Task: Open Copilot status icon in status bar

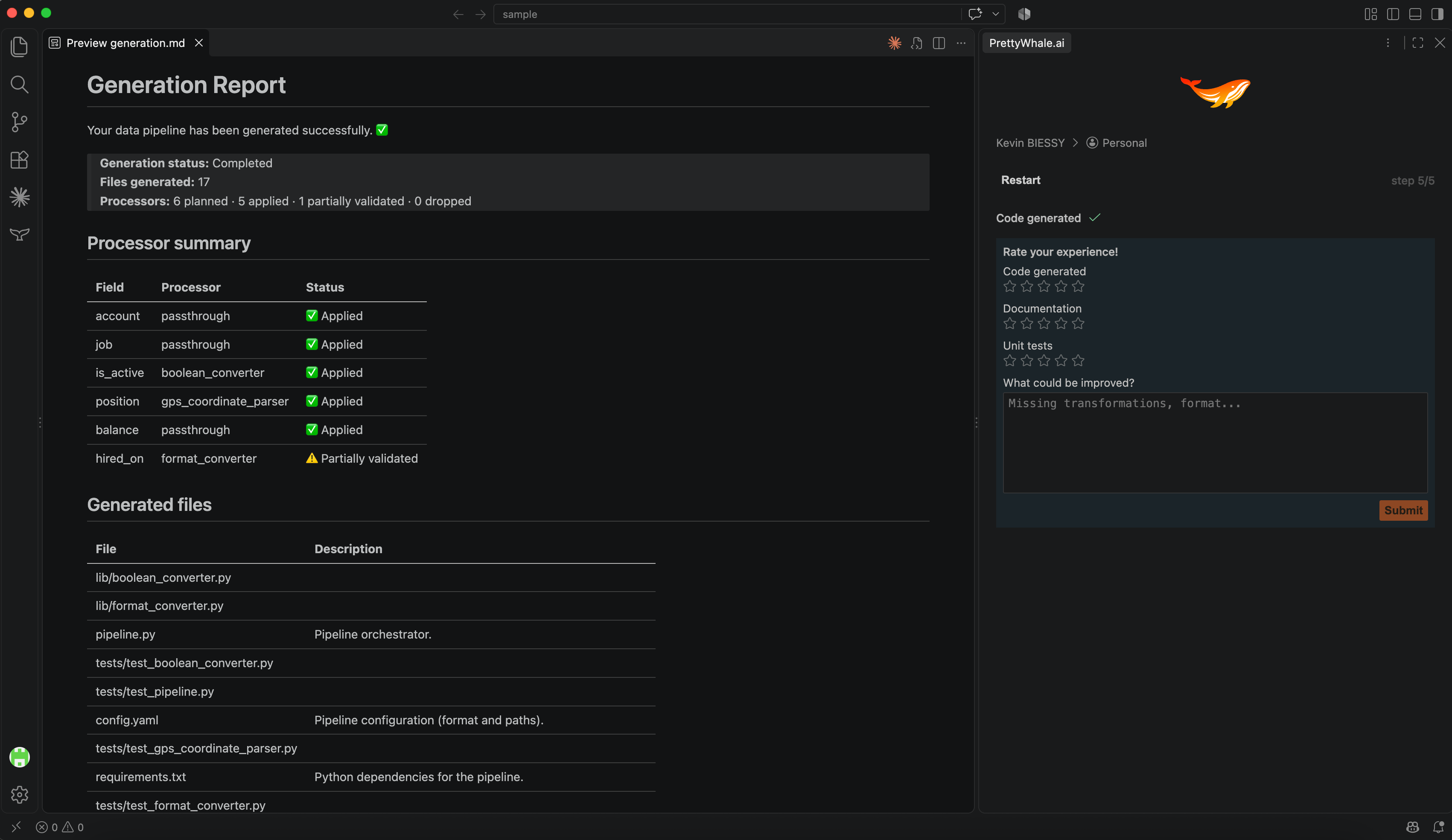Action: point(1412,827)
